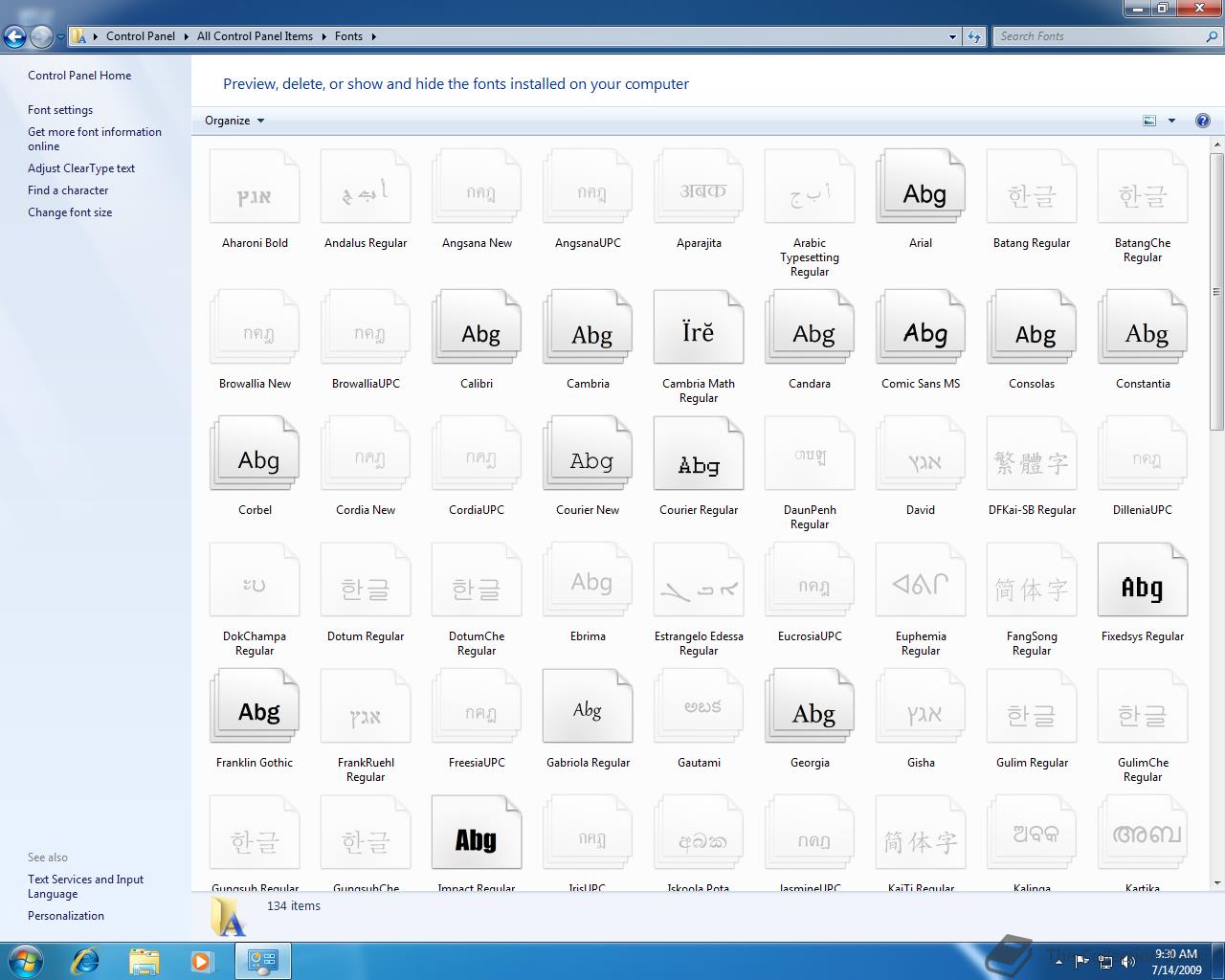The image size is (1225, 980).
Task: Open the Personalization link
Action: (66, 916)
